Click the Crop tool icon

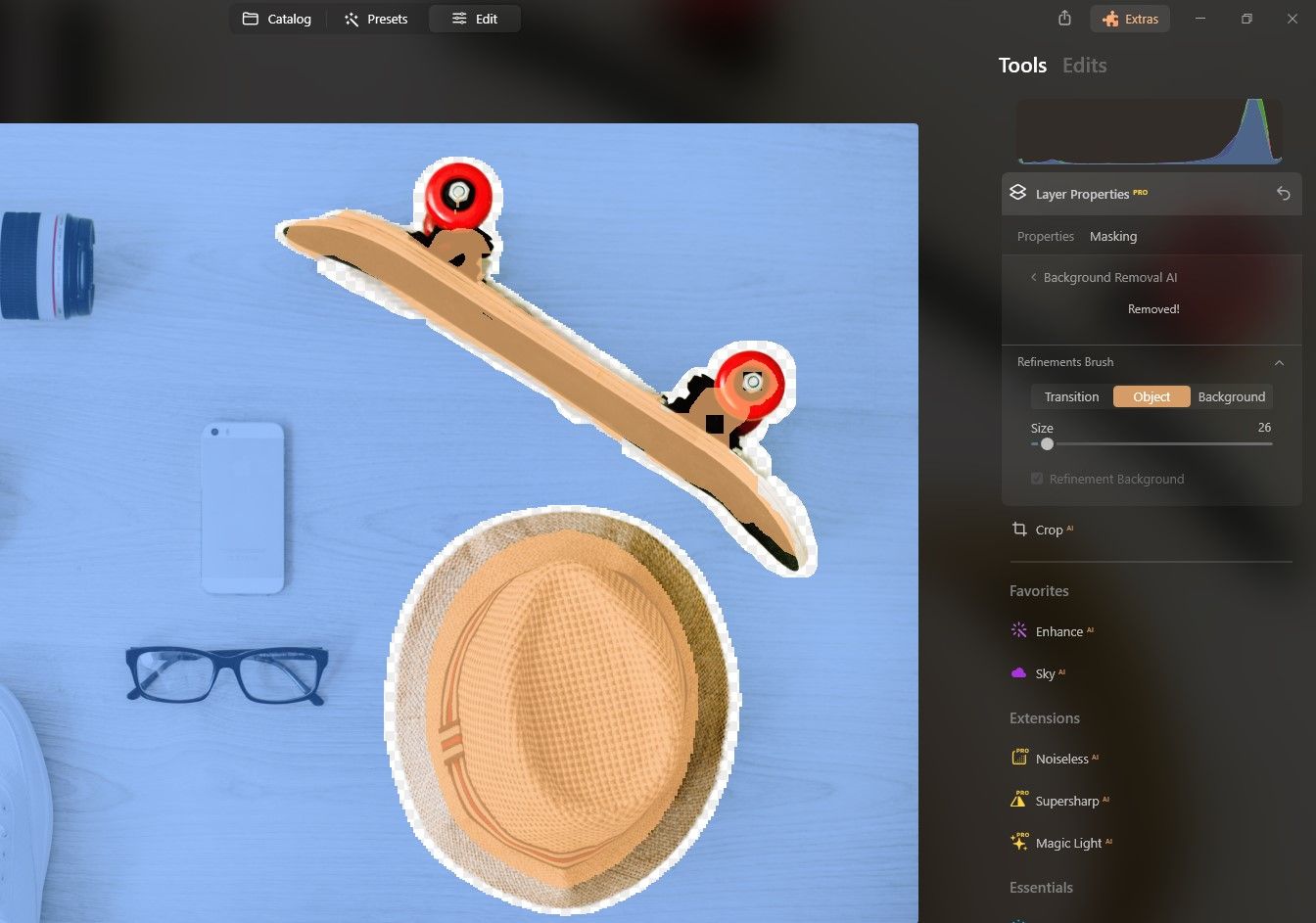pos(1019,530)
